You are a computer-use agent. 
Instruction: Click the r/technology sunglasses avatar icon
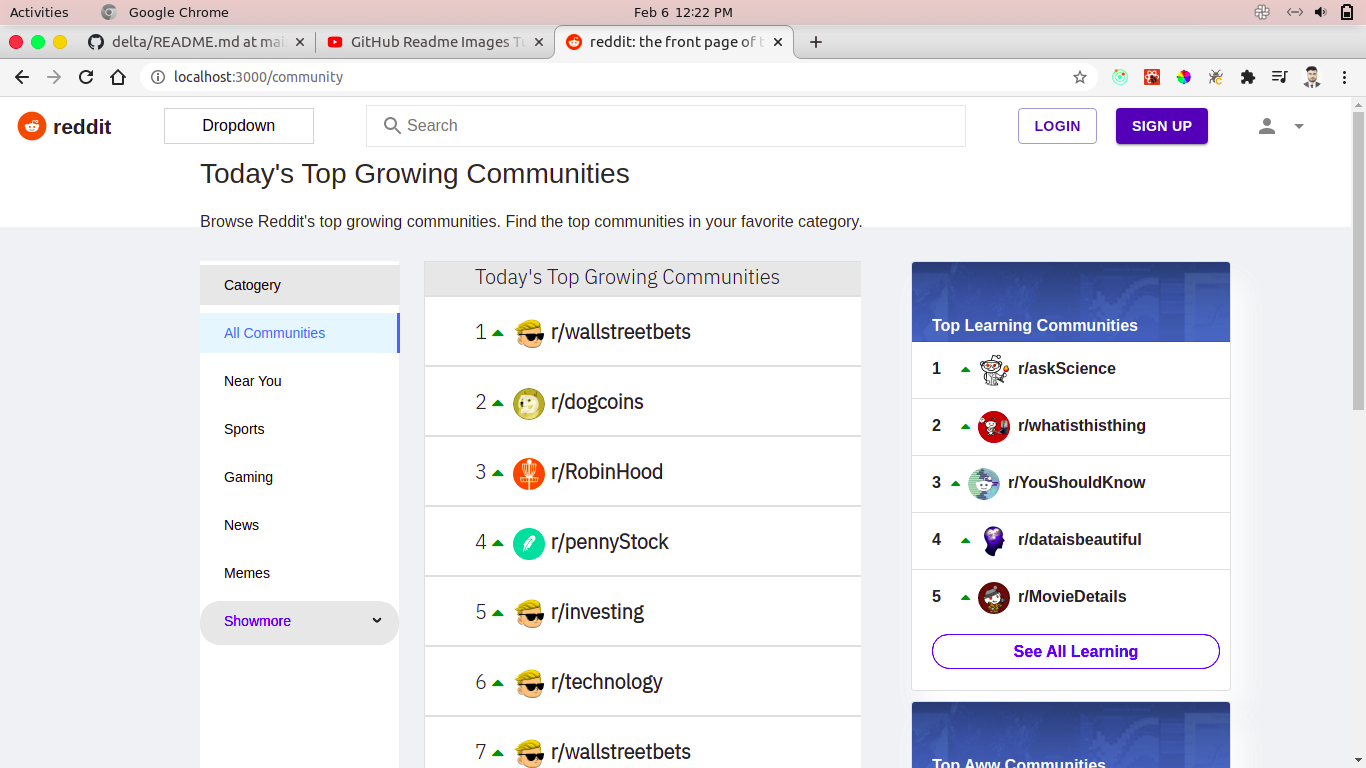[529, 683]
